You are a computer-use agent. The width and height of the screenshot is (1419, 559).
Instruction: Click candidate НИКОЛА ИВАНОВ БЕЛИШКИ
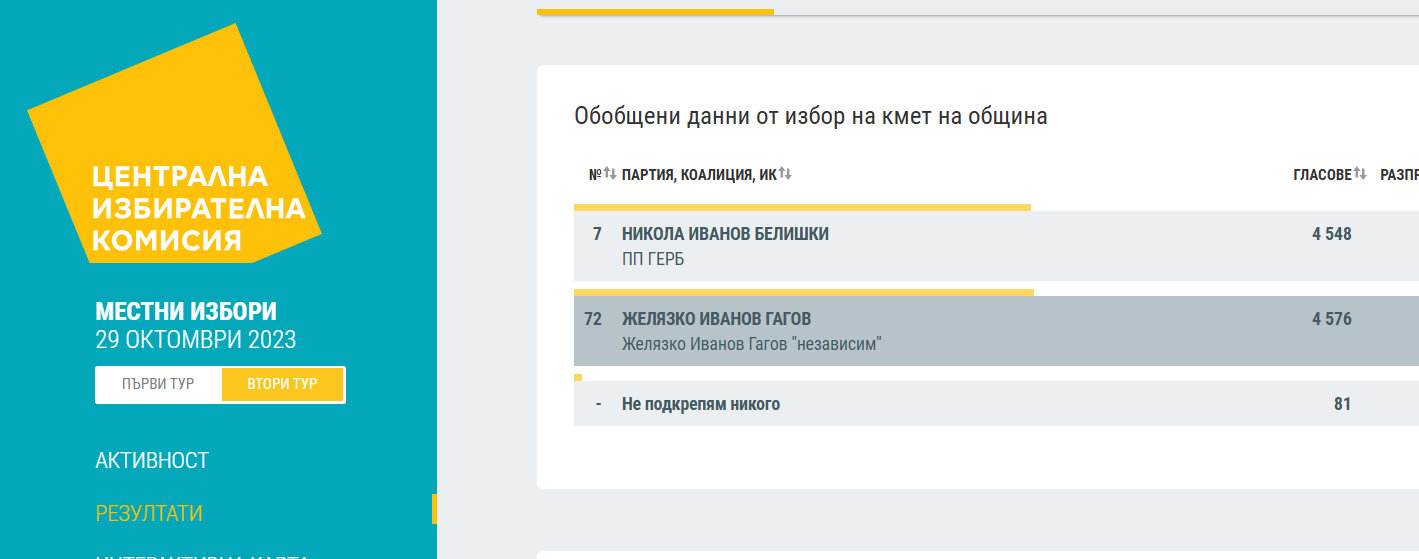coord(725,234)
